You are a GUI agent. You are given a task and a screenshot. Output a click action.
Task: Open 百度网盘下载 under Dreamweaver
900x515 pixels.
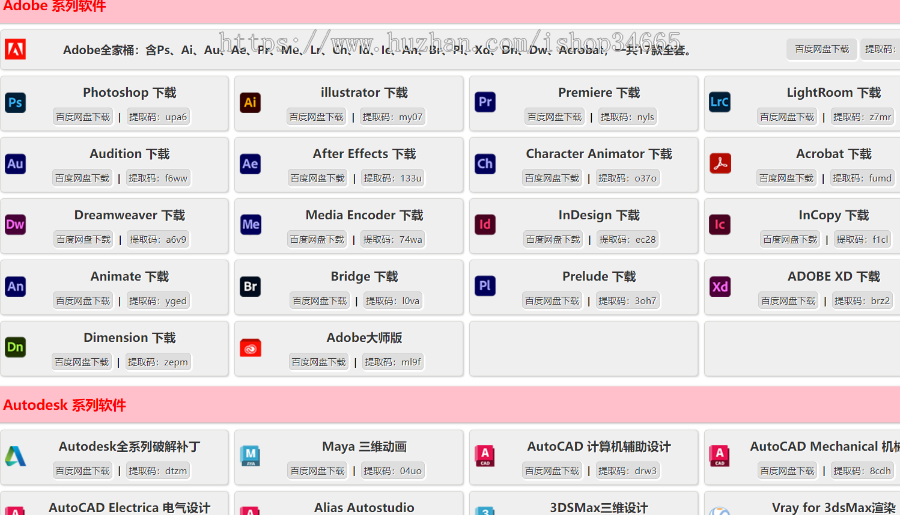83,239
